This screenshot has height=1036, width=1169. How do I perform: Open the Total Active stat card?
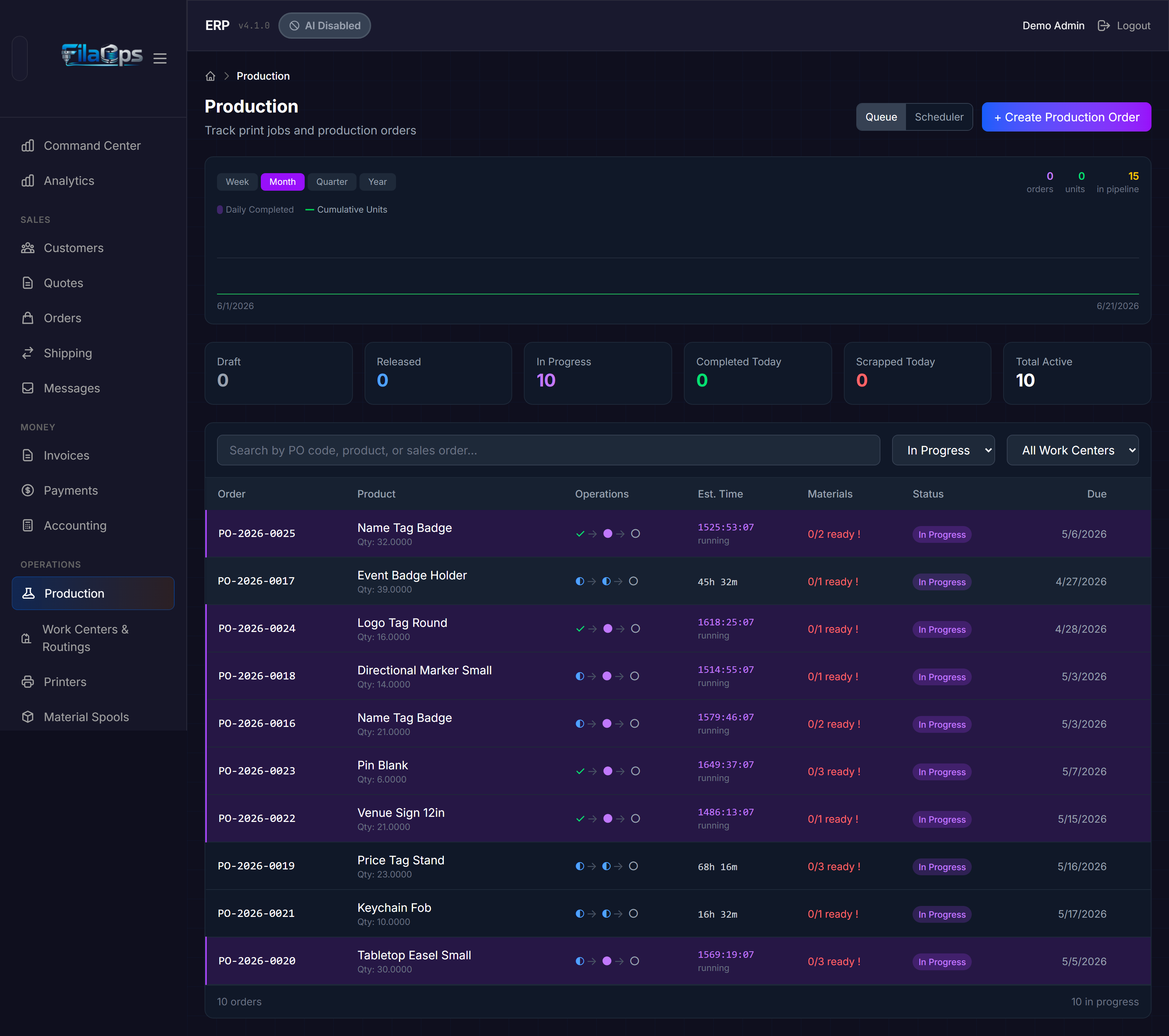1077,374
